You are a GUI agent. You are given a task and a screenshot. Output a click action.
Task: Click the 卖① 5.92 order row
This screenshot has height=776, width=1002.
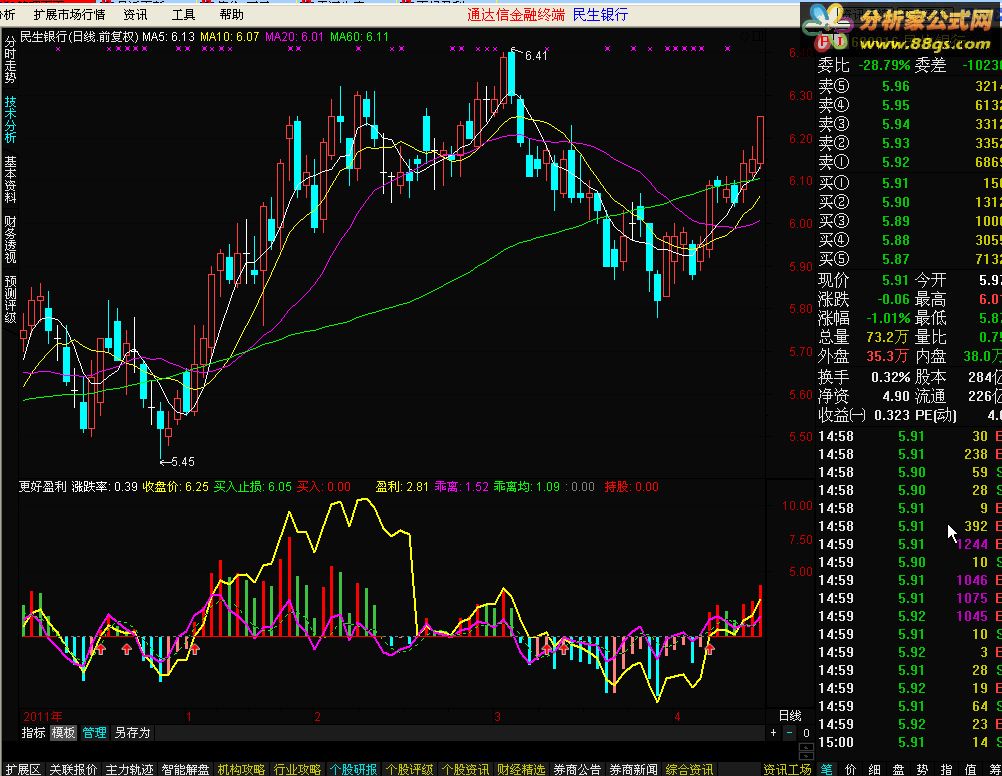click(x=909, y=162)
